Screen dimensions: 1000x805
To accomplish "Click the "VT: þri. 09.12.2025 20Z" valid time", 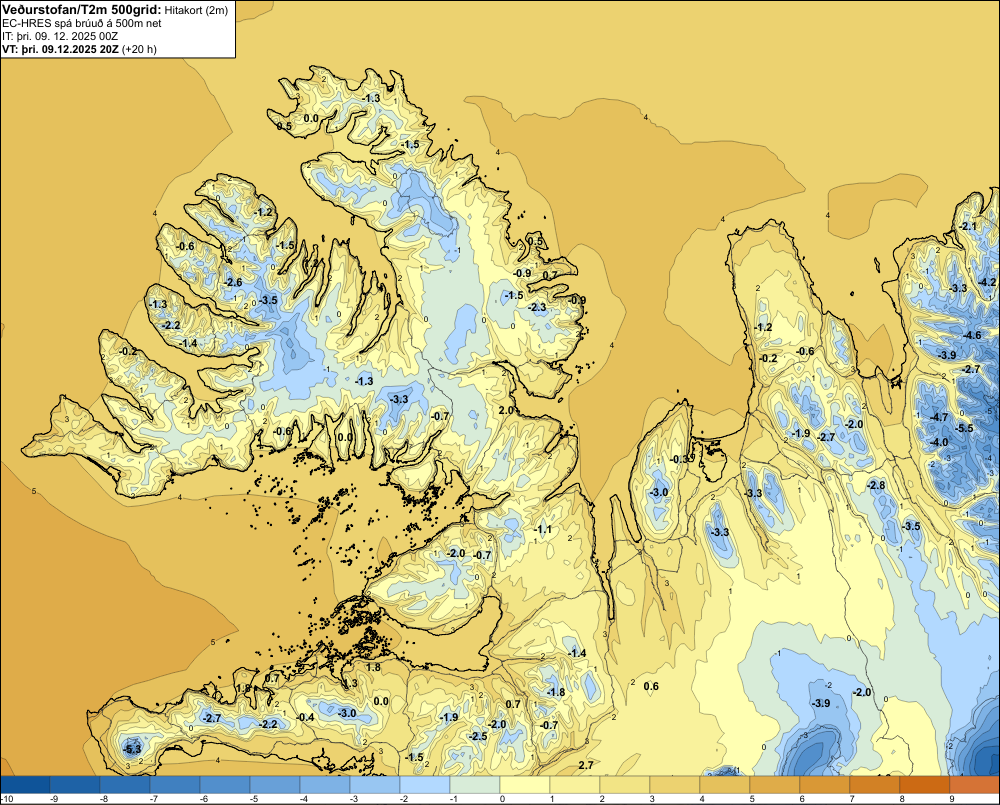I will click(60, 48).
